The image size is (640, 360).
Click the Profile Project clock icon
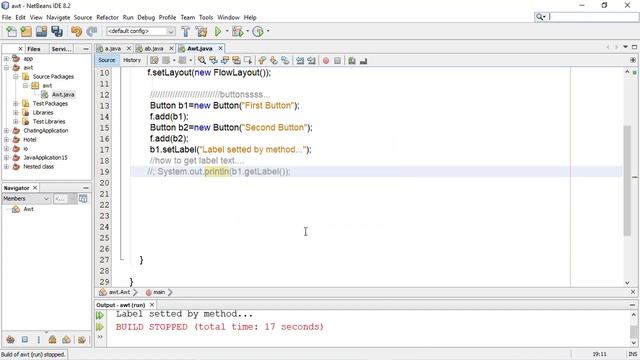click(258, 31)
